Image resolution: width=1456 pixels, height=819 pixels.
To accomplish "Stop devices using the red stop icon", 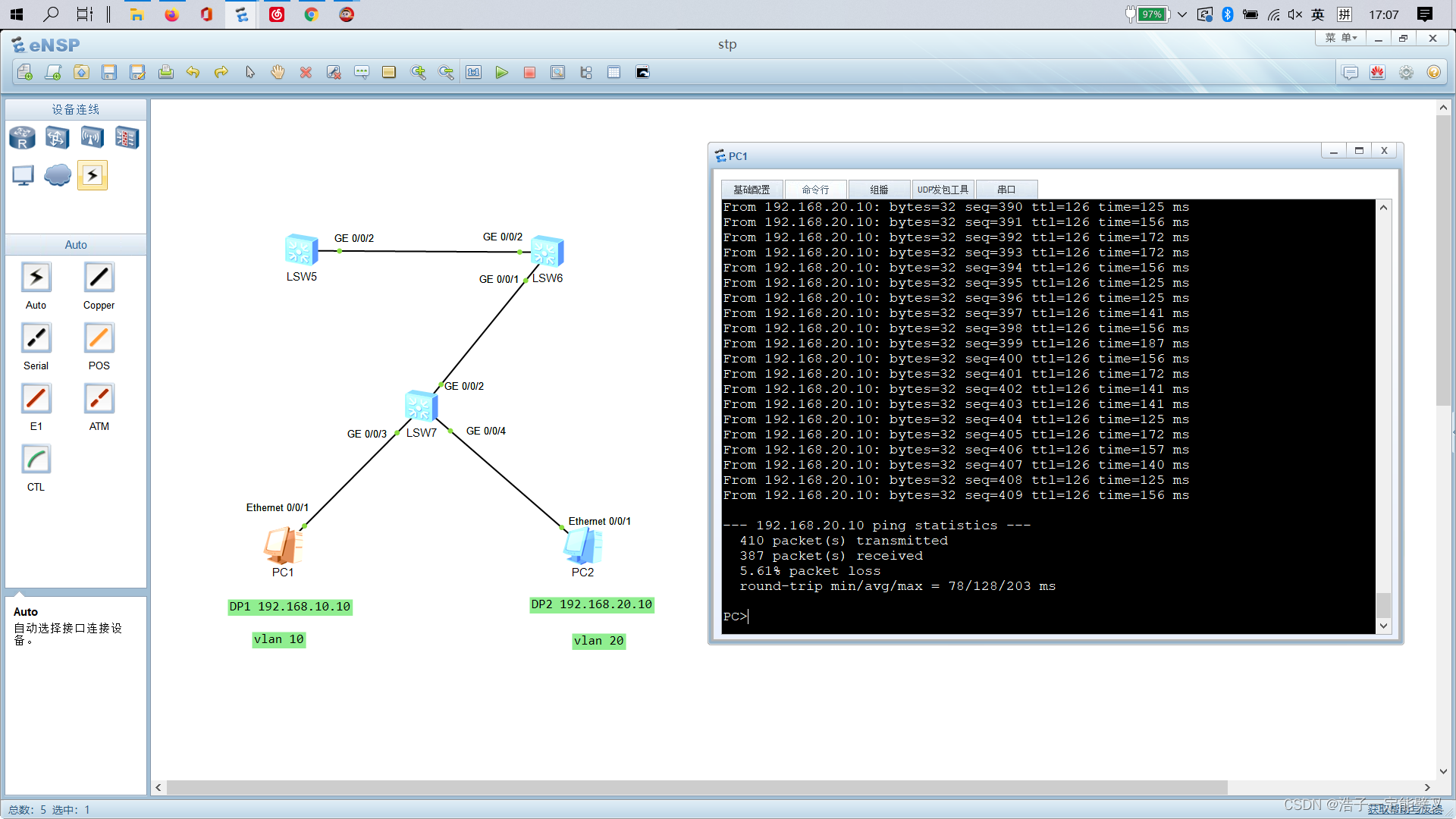I will [529, 73].
